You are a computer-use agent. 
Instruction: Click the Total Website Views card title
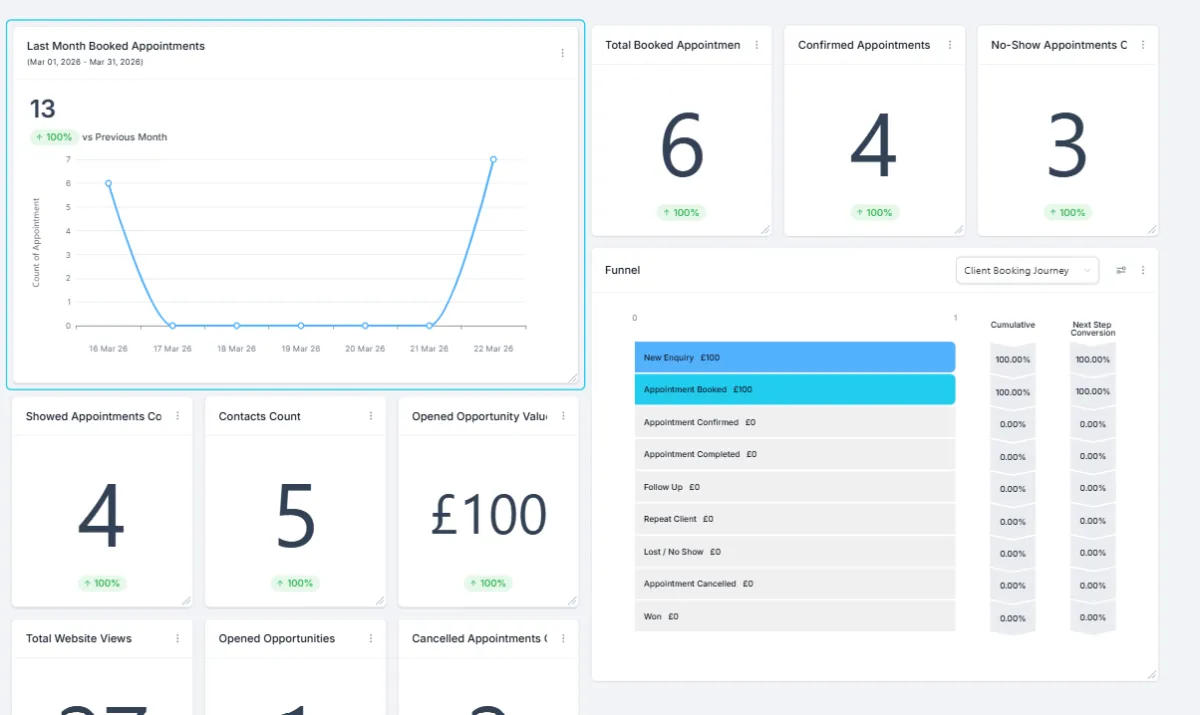point(79,638)
